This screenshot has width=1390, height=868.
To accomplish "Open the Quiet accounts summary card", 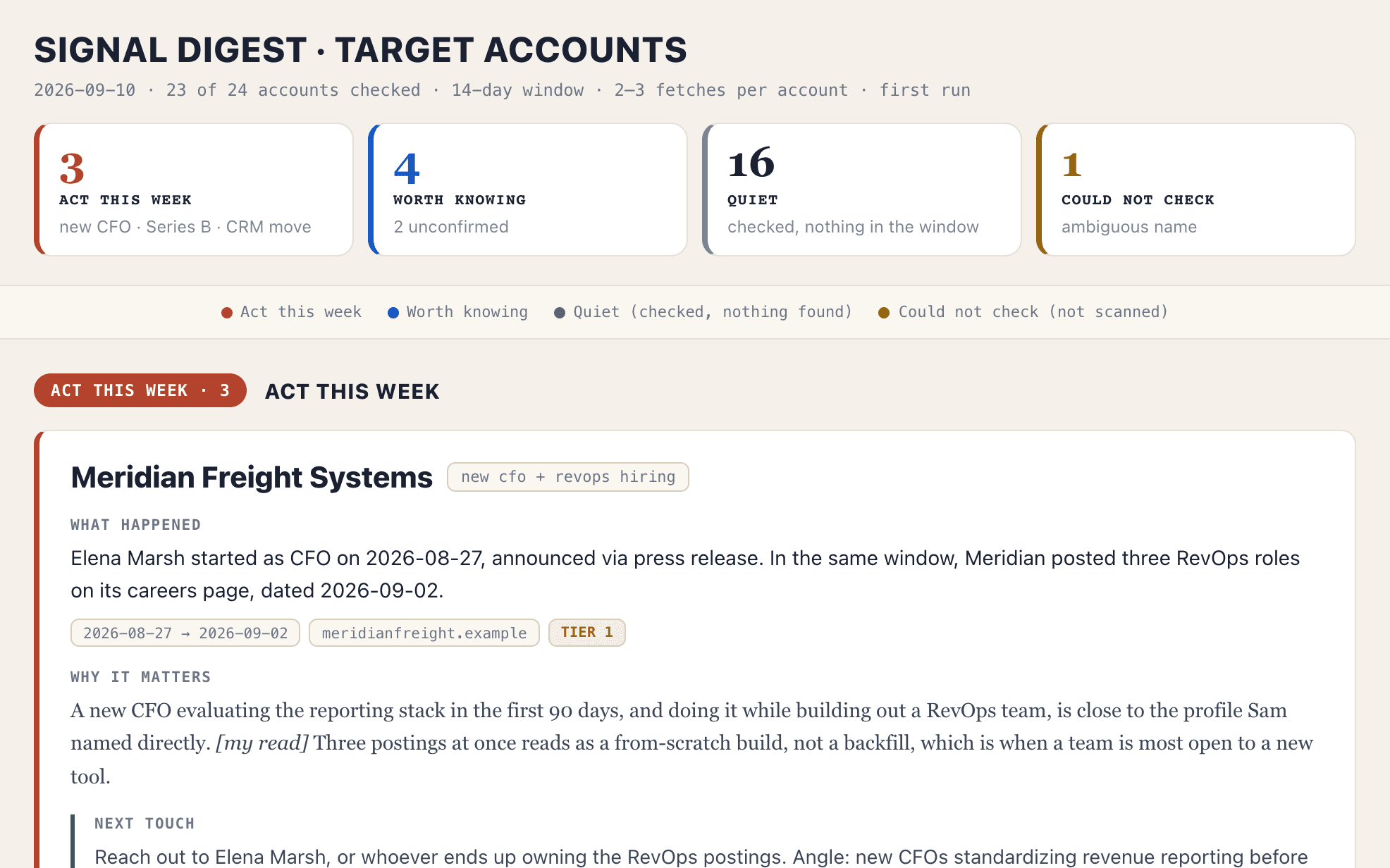I will (x=862, y=190).
